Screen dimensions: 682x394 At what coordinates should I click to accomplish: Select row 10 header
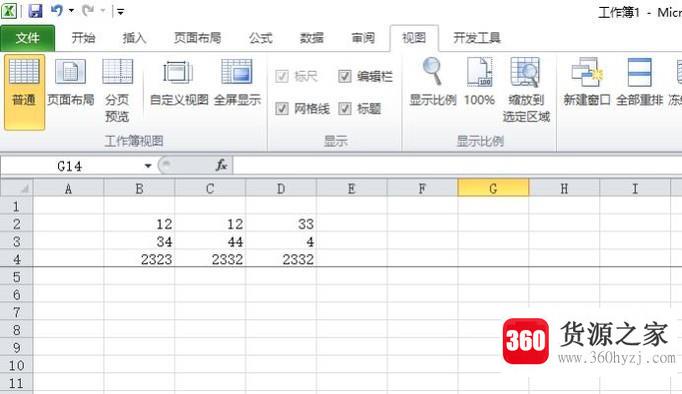point(17,365)
